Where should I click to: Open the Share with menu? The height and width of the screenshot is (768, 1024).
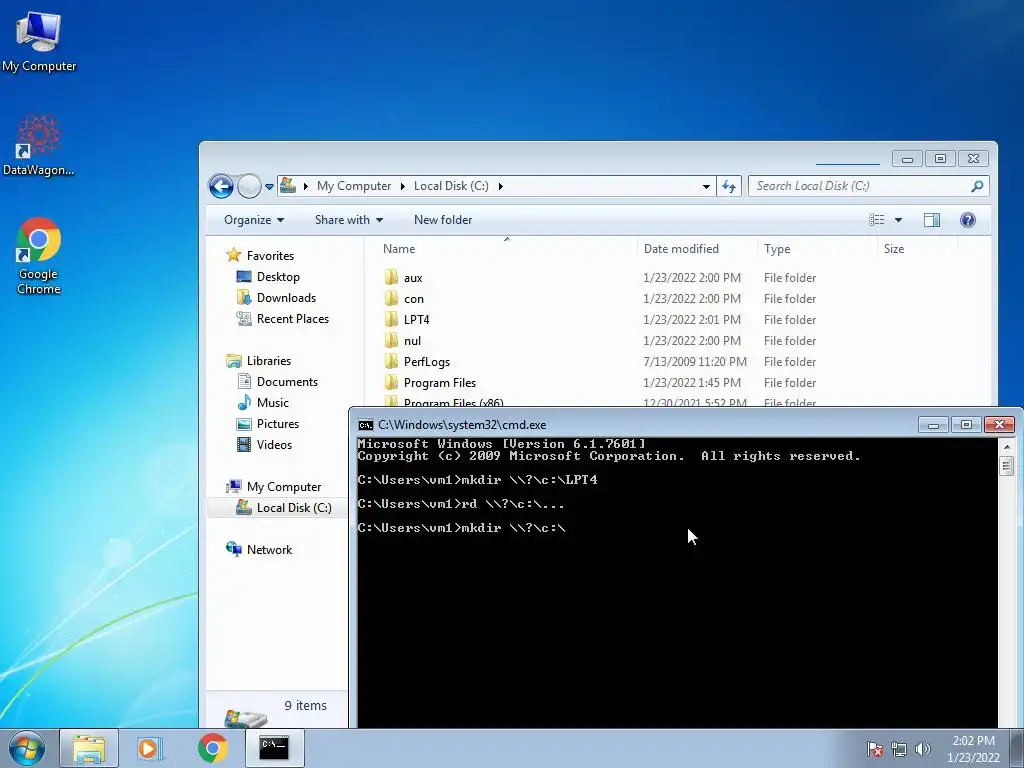pyautogui.click(x=349, y=220)
